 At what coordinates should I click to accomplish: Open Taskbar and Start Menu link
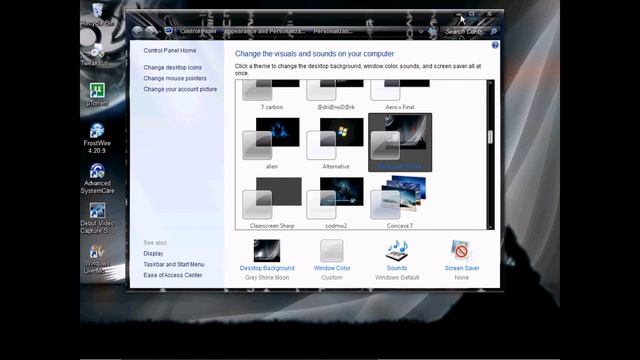tap(173, 264)
